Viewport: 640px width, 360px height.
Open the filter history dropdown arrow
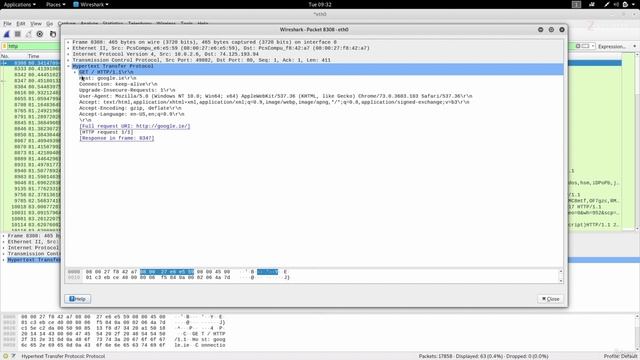[x=593, y=46]
